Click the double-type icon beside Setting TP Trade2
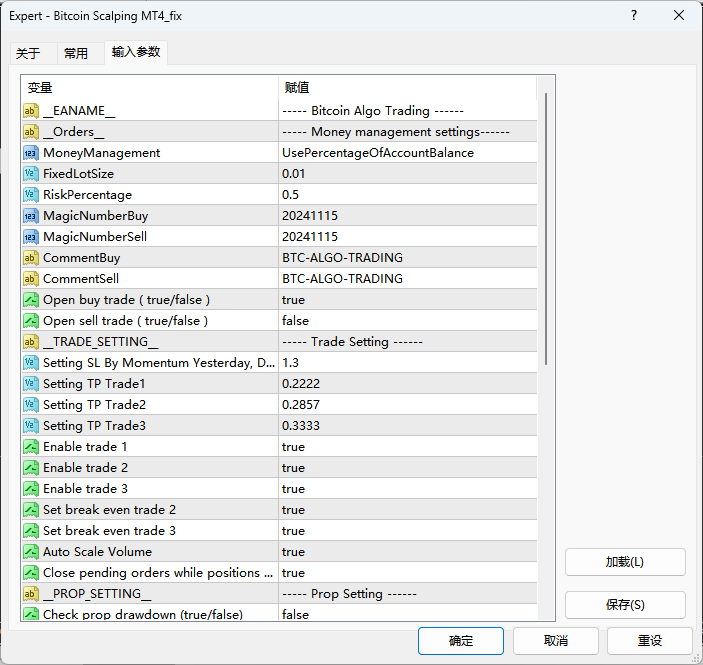 tap(31, 405)
